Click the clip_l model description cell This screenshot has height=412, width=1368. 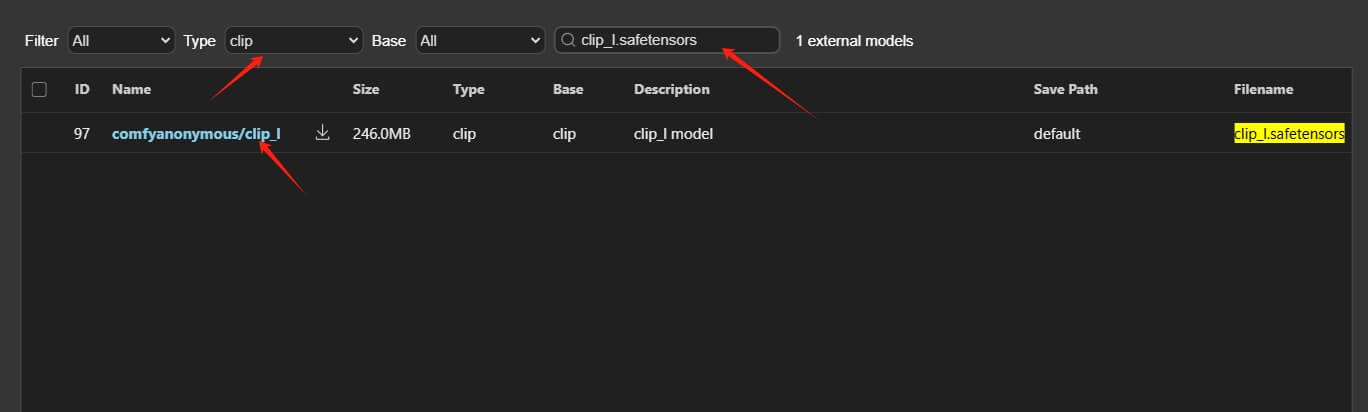tap(673, 134)
